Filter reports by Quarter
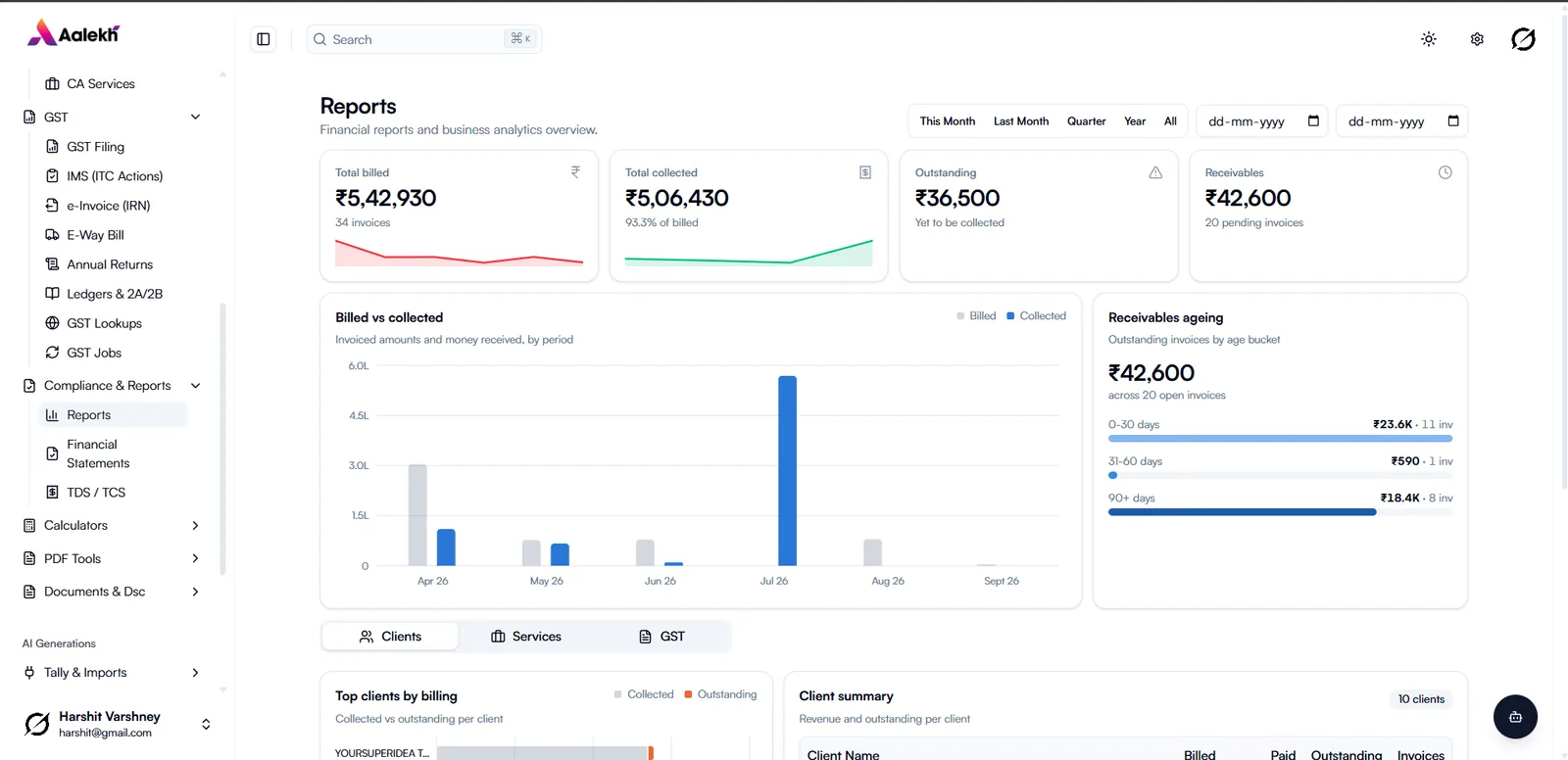The height and width of the screenshot is (760, 1568). pyautogui.click(x=1087, y=121)
